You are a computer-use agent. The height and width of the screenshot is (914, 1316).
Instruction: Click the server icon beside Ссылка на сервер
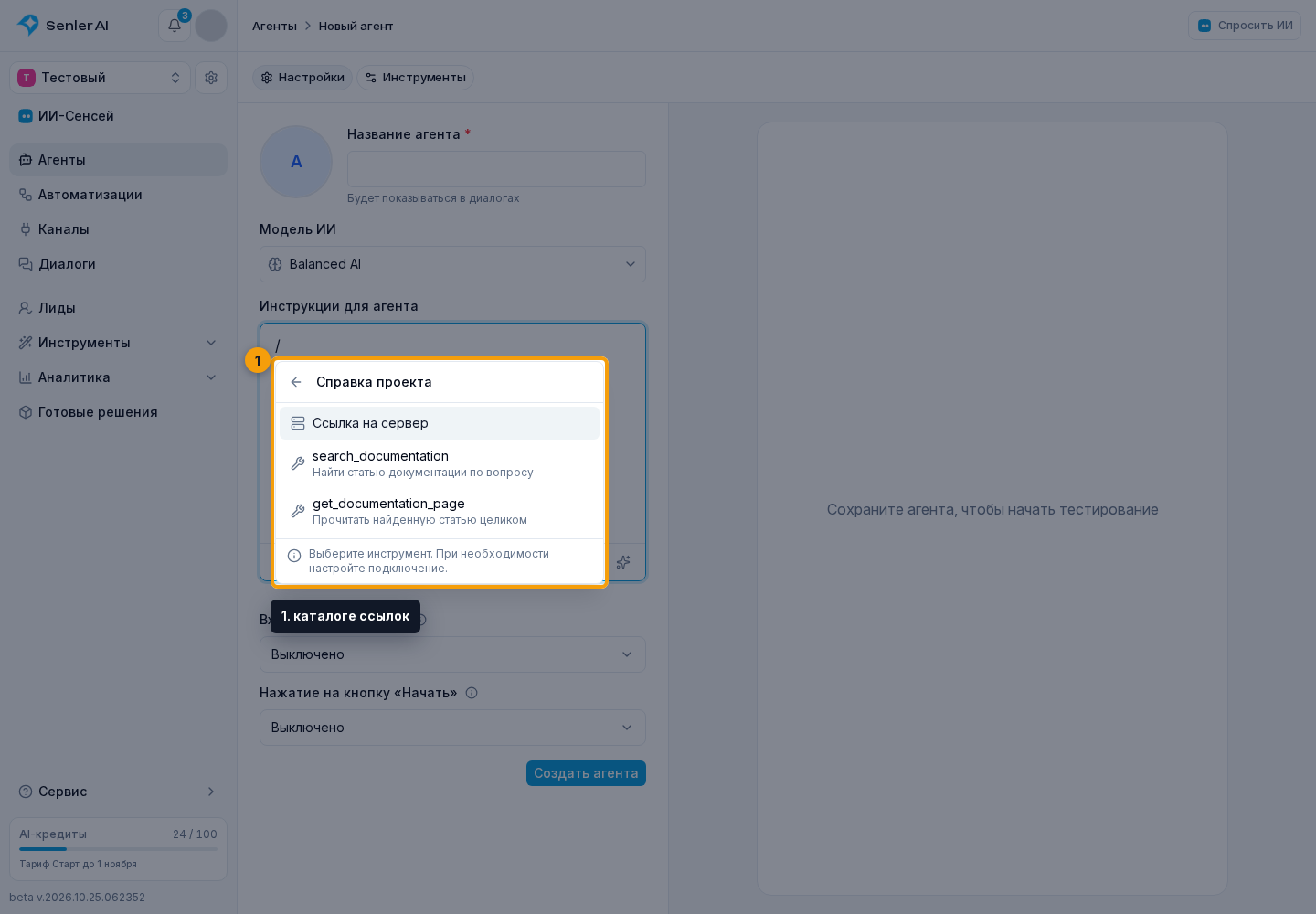tap(298, 423)
